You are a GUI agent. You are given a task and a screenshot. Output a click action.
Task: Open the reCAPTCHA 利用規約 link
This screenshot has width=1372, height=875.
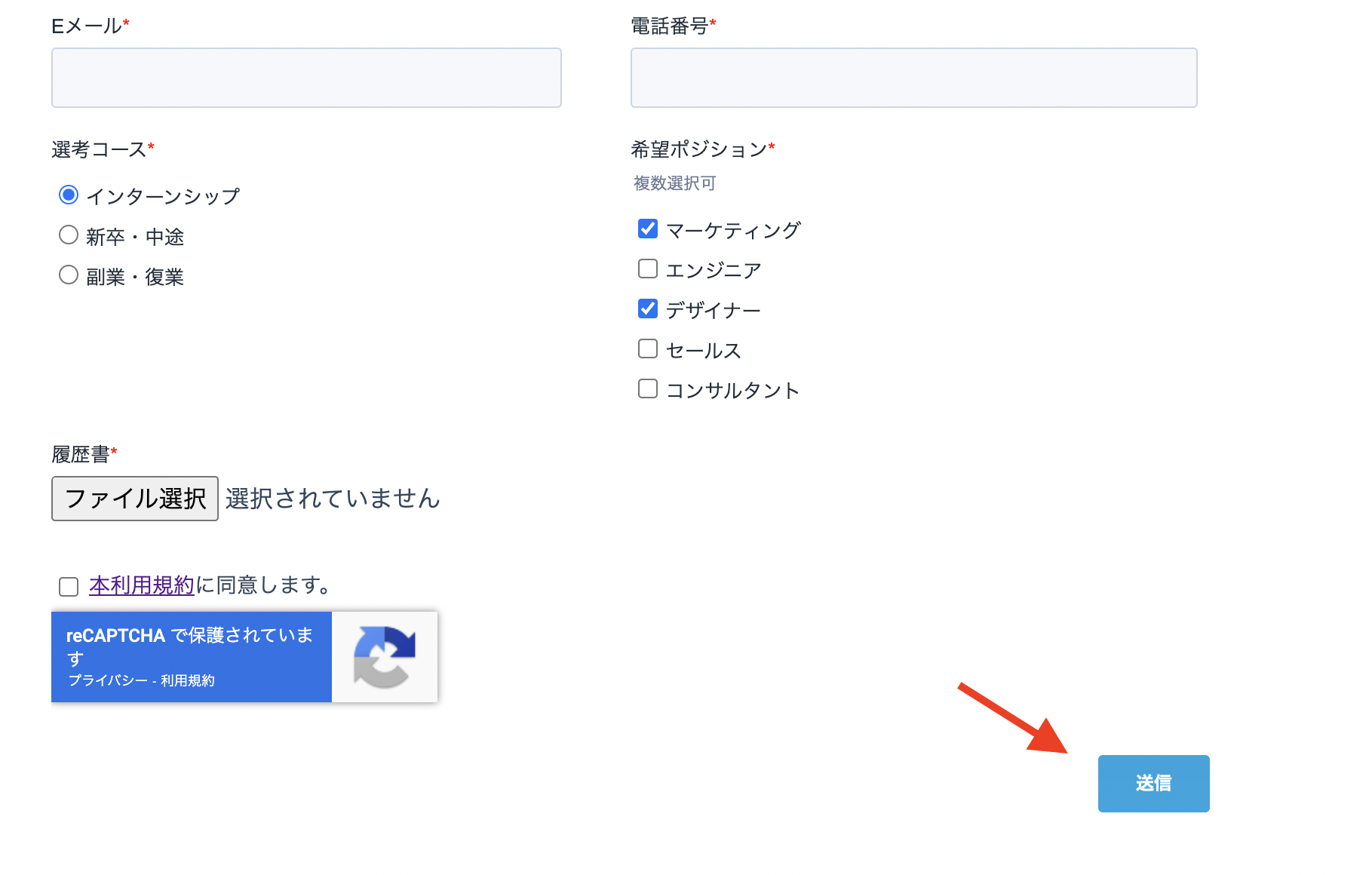point(188,680)
